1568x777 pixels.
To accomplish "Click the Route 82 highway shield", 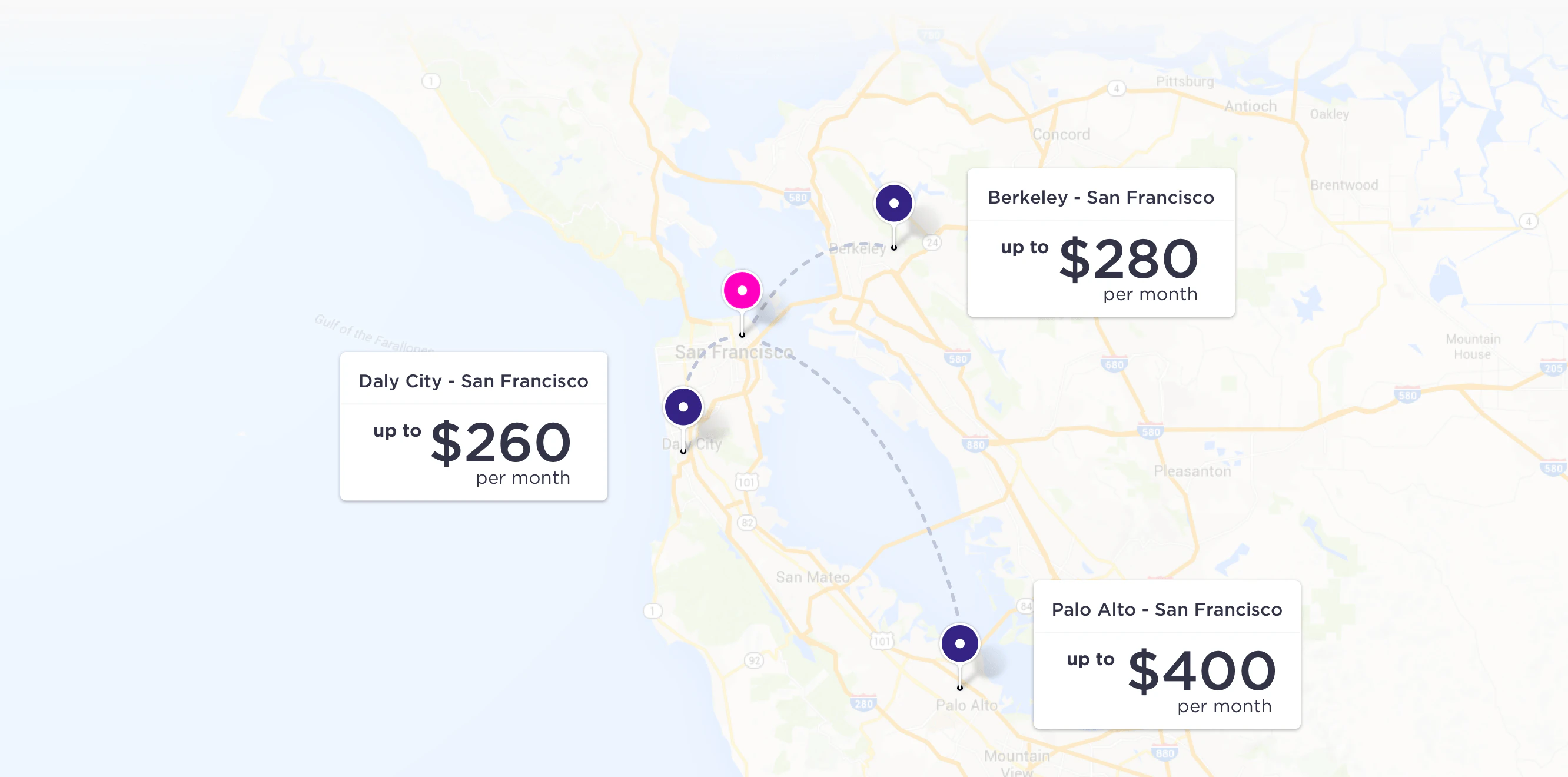I will pos(747,523).
